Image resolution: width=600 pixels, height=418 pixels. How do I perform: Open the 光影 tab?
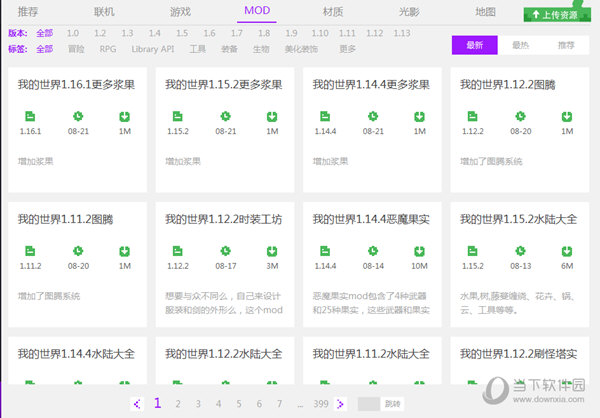pyautogui.click(x=409, y=12)
